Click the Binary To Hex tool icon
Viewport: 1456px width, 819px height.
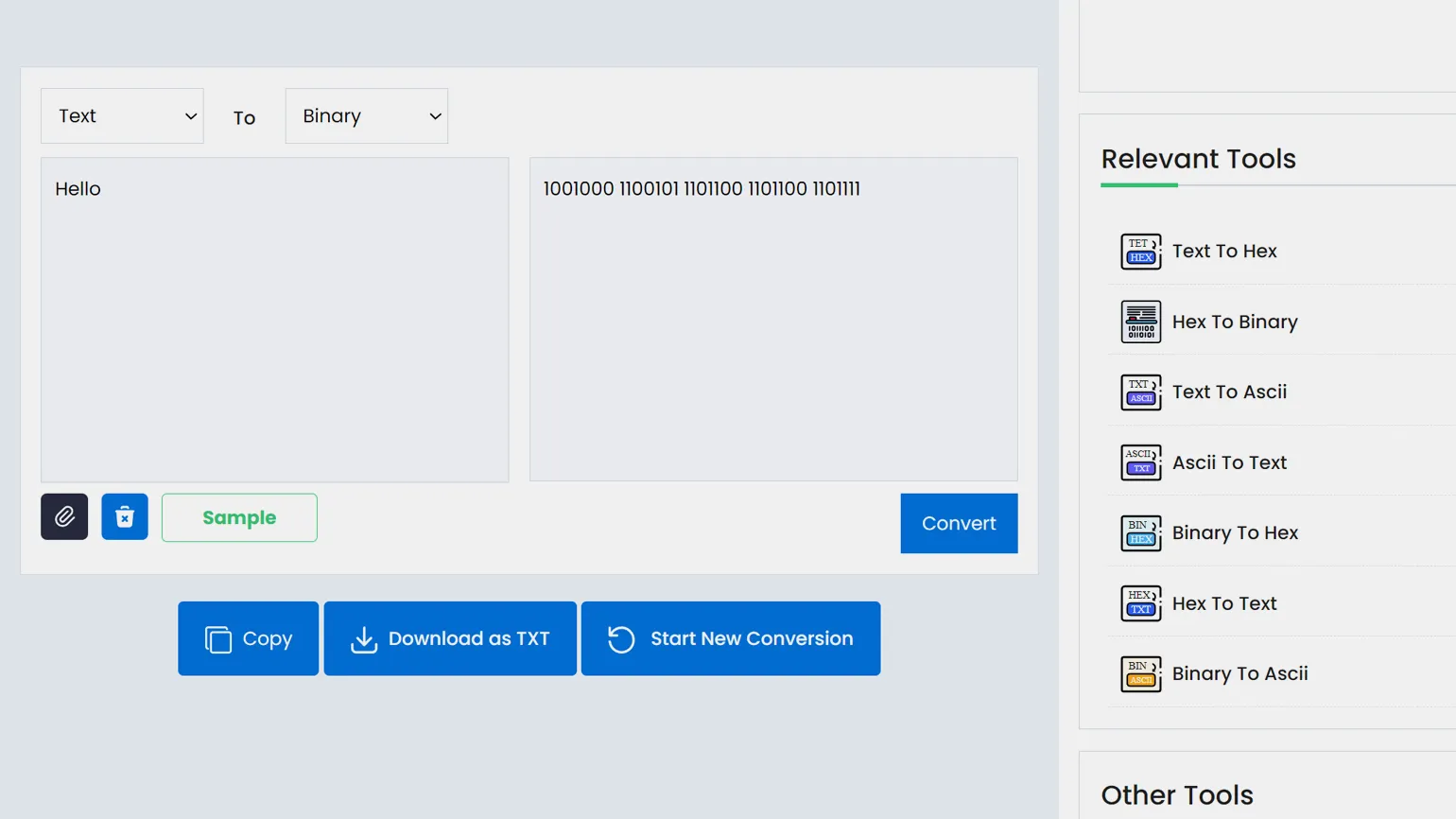coord(1140,533)
